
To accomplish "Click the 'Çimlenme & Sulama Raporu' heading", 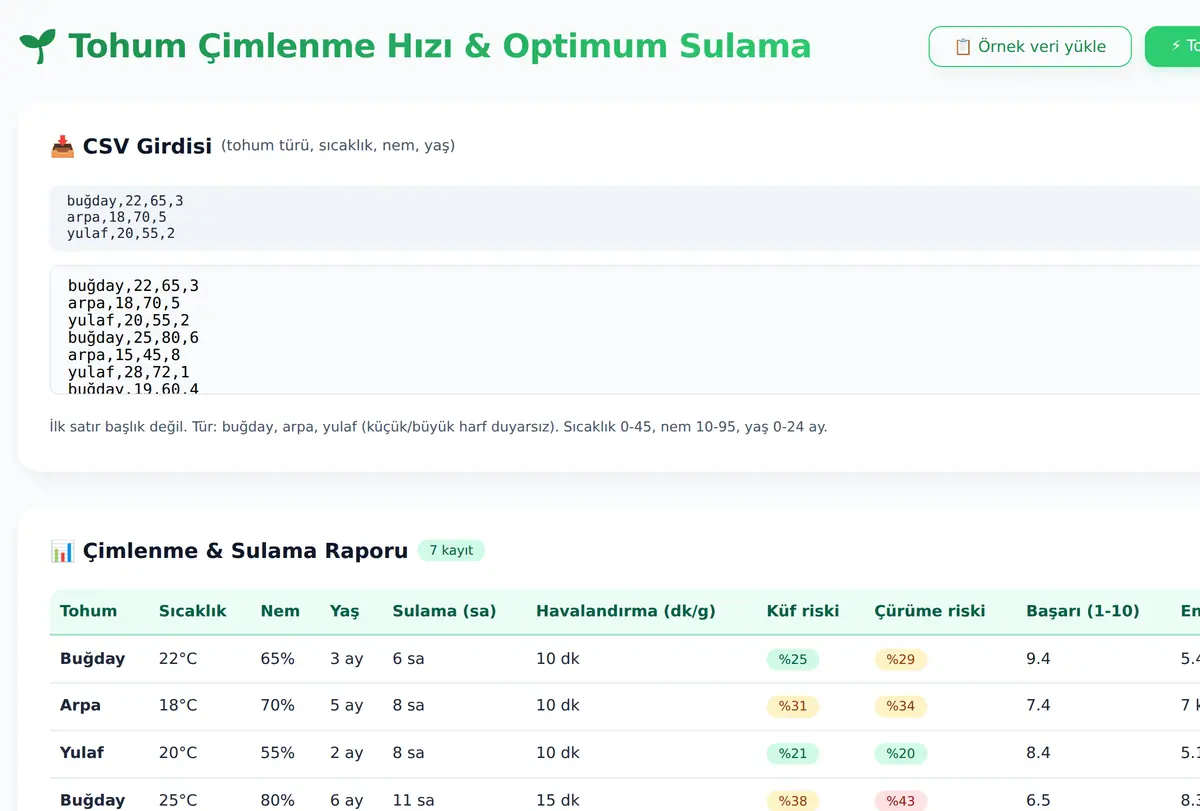I will tap(245, 551).
